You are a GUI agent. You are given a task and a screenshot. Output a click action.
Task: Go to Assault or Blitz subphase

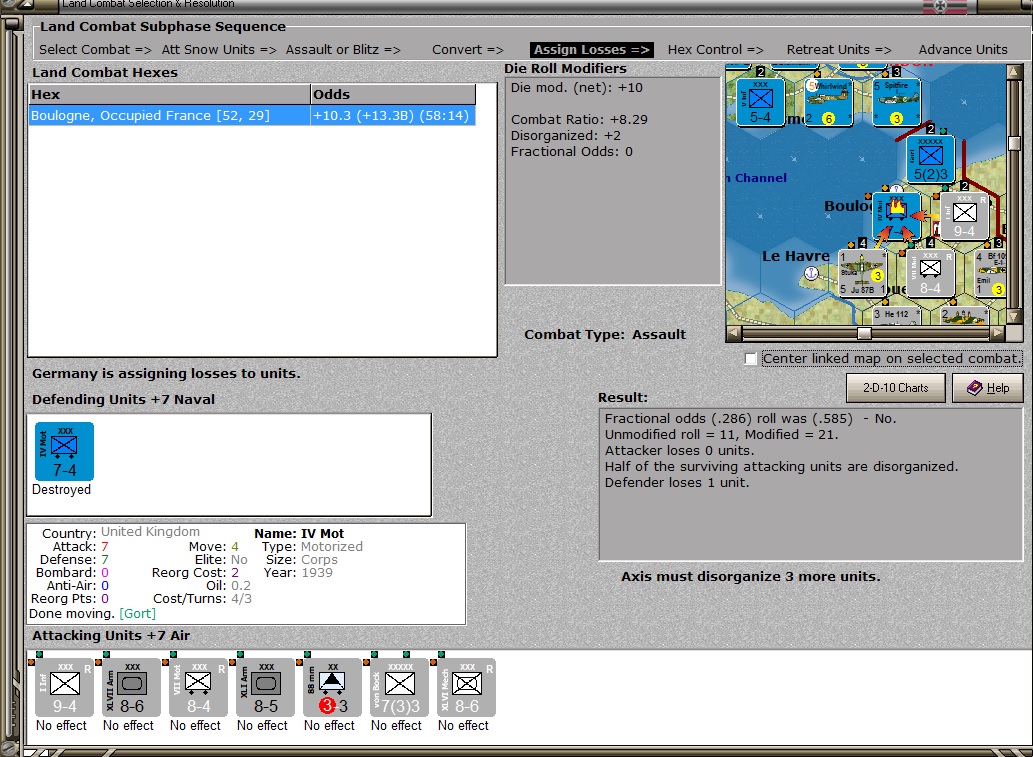343,49
